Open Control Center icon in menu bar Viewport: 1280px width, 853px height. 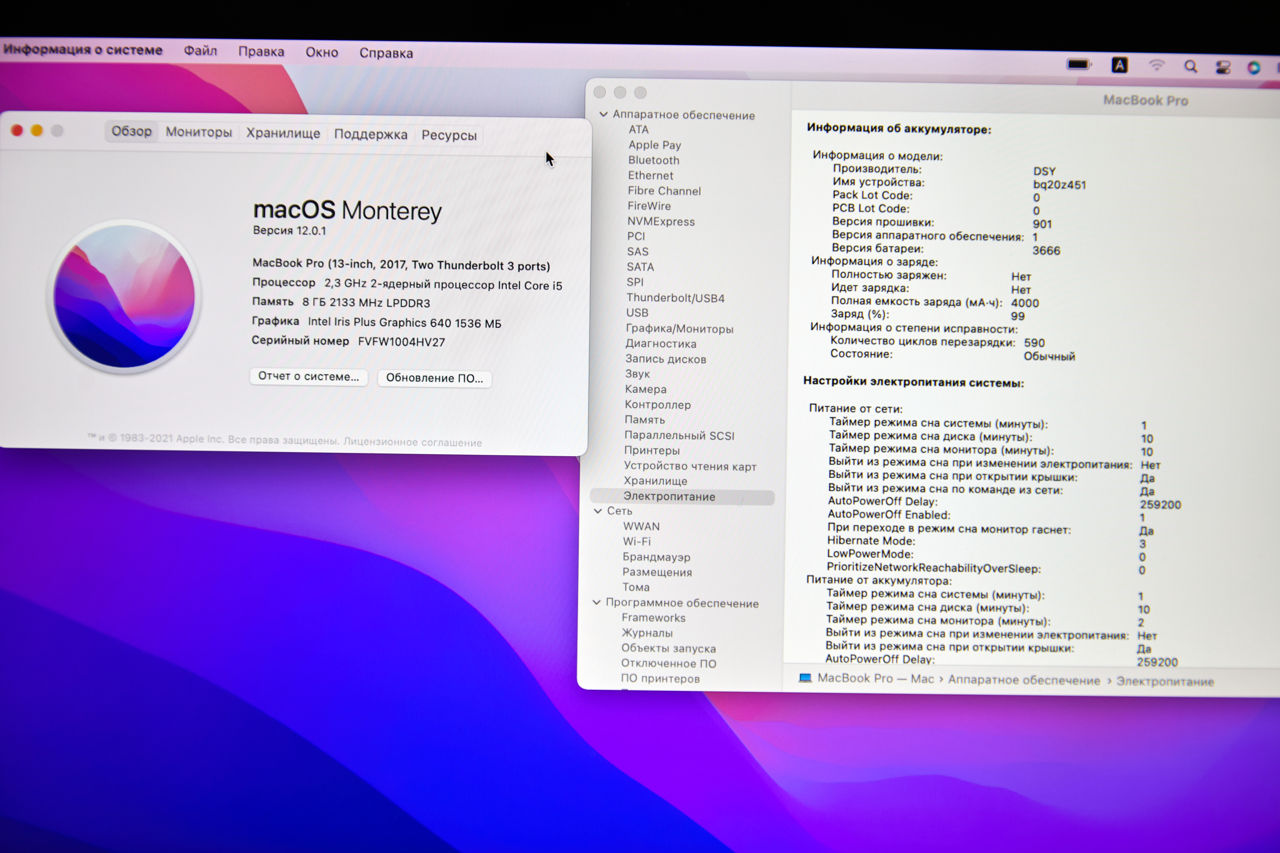point(1223,68)
